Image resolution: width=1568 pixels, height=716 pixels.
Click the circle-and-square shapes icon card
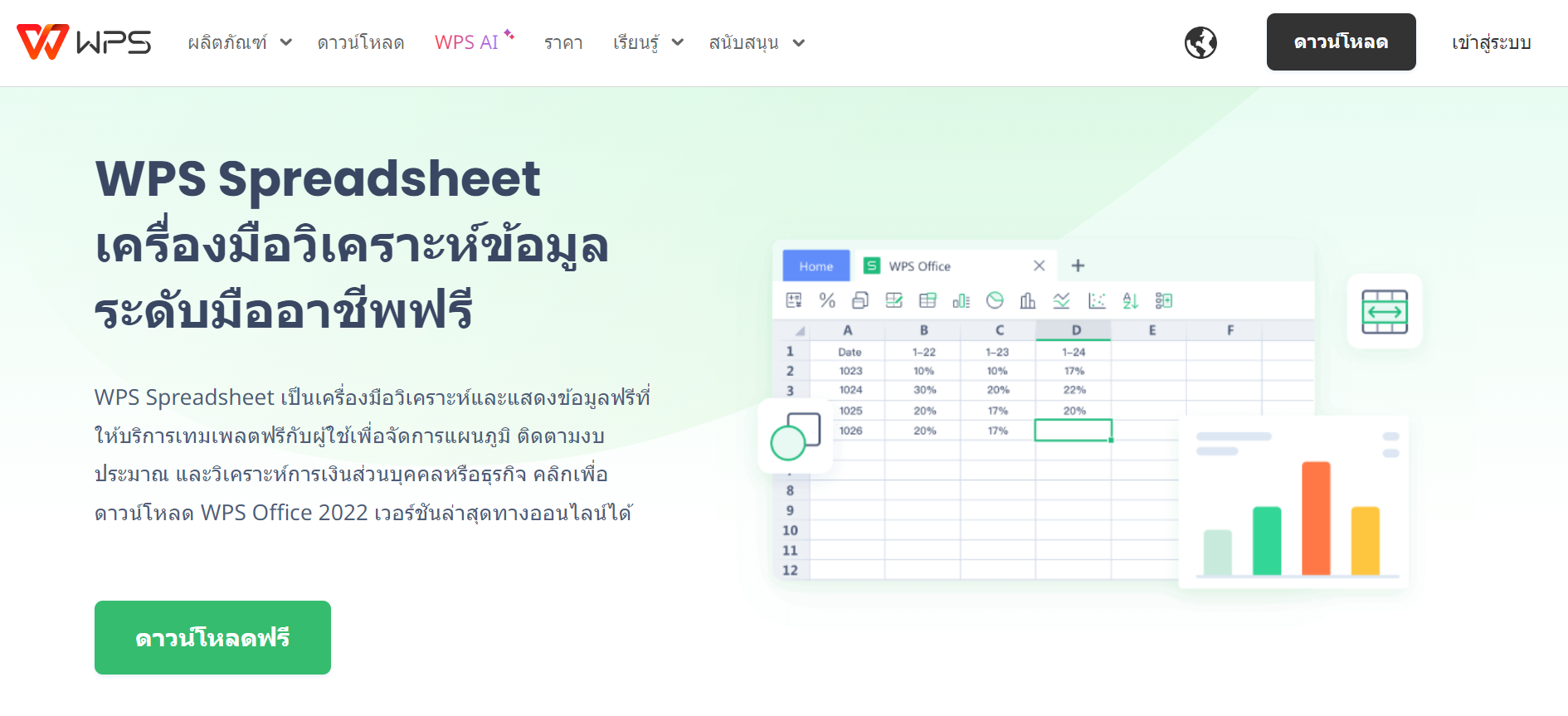tap(796, 436)
